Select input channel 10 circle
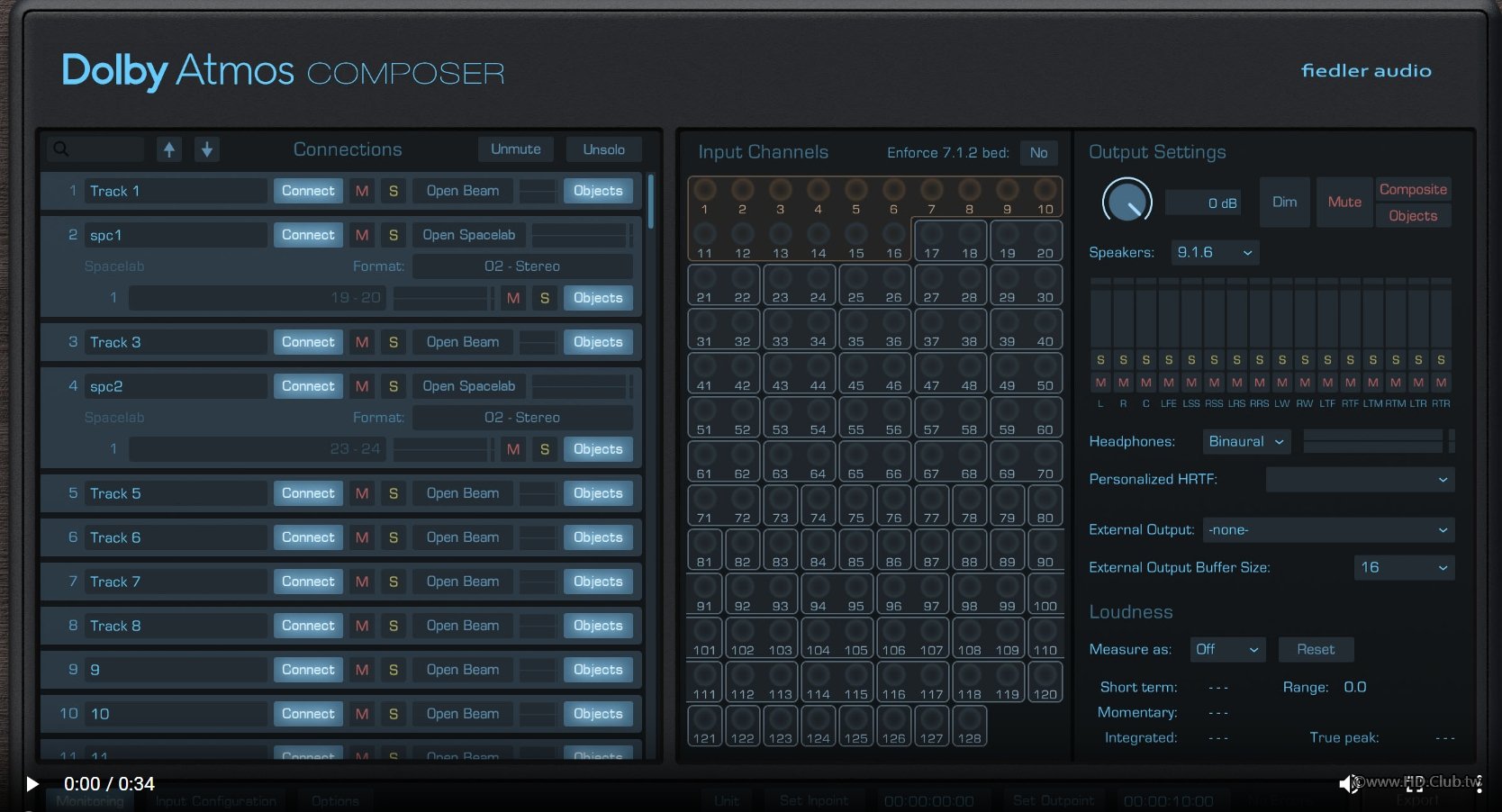The image size is (1502, 812). click(x=1045, y=190)
